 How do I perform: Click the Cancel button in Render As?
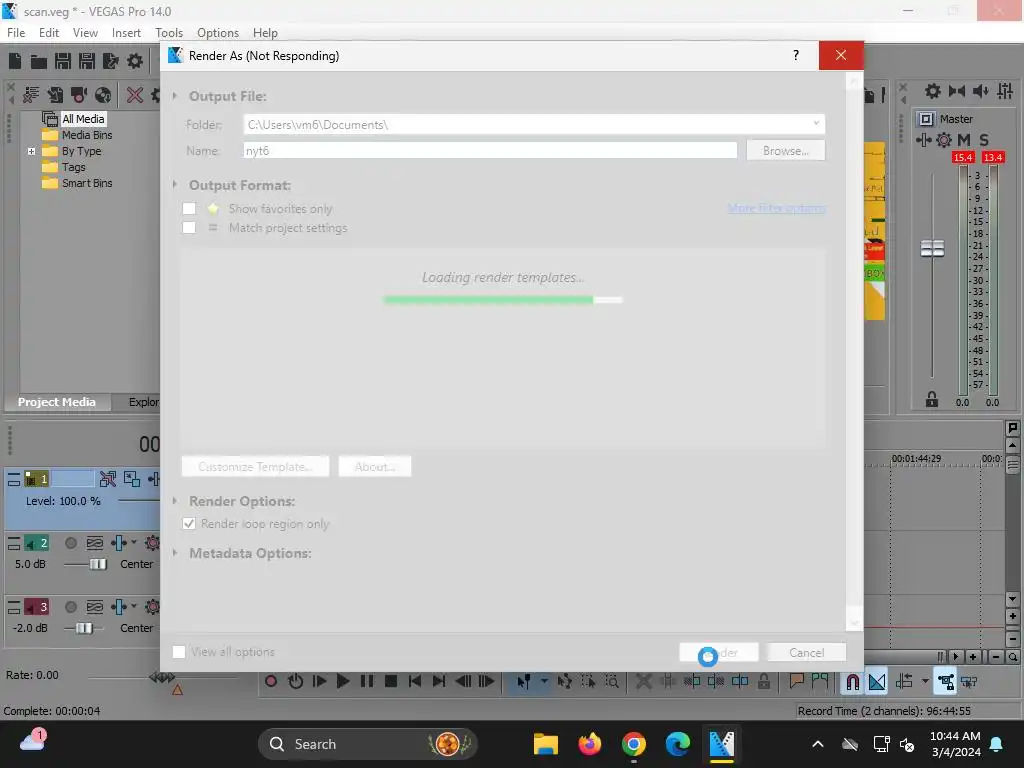[807, 652]
